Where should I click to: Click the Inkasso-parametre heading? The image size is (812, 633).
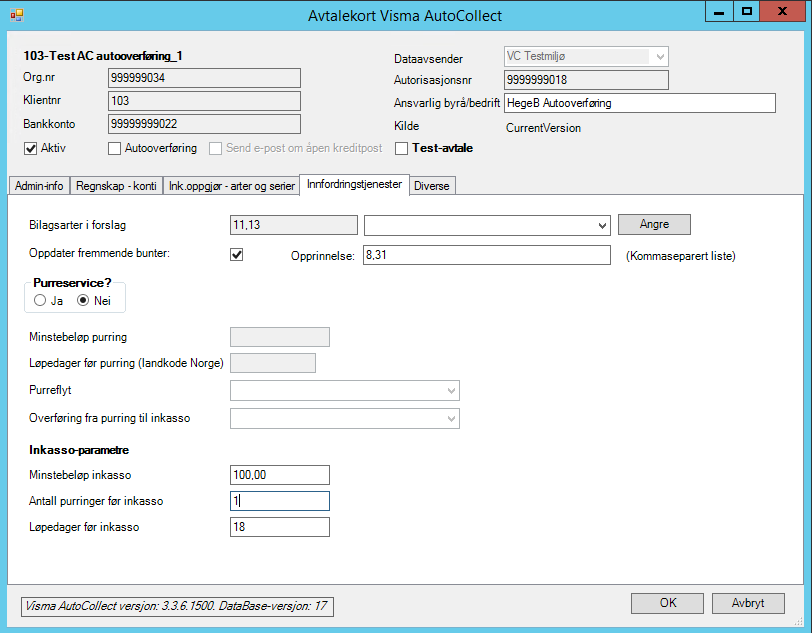coord(79,450)
